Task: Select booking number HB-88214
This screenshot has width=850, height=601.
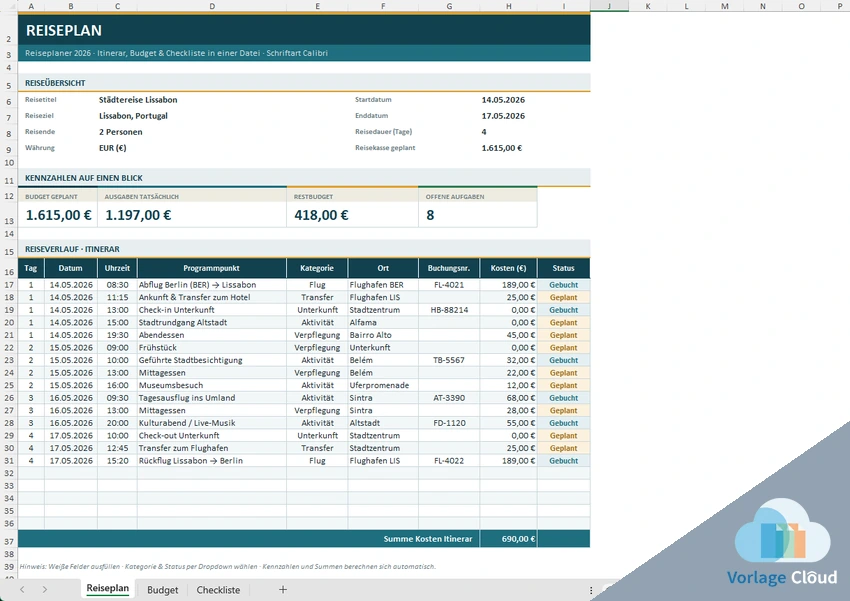Action: click(x=449, y=310)
